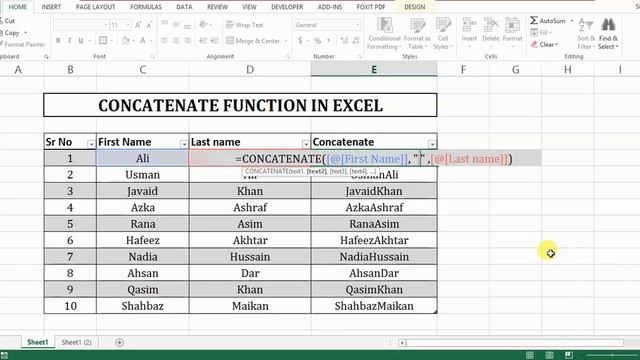Viewport: 640px width, 360px height.
Task: Select the Sheet1 tab
Action: 38,342
